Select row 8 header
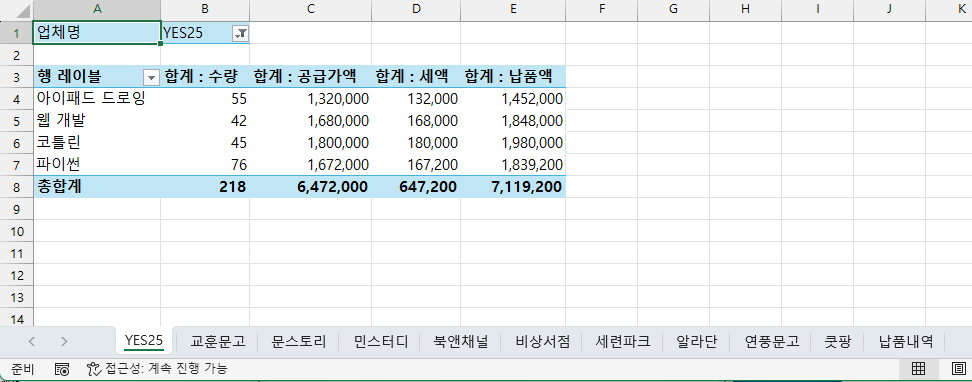Viewport: 972px width, 382px height. coord(16,187)
